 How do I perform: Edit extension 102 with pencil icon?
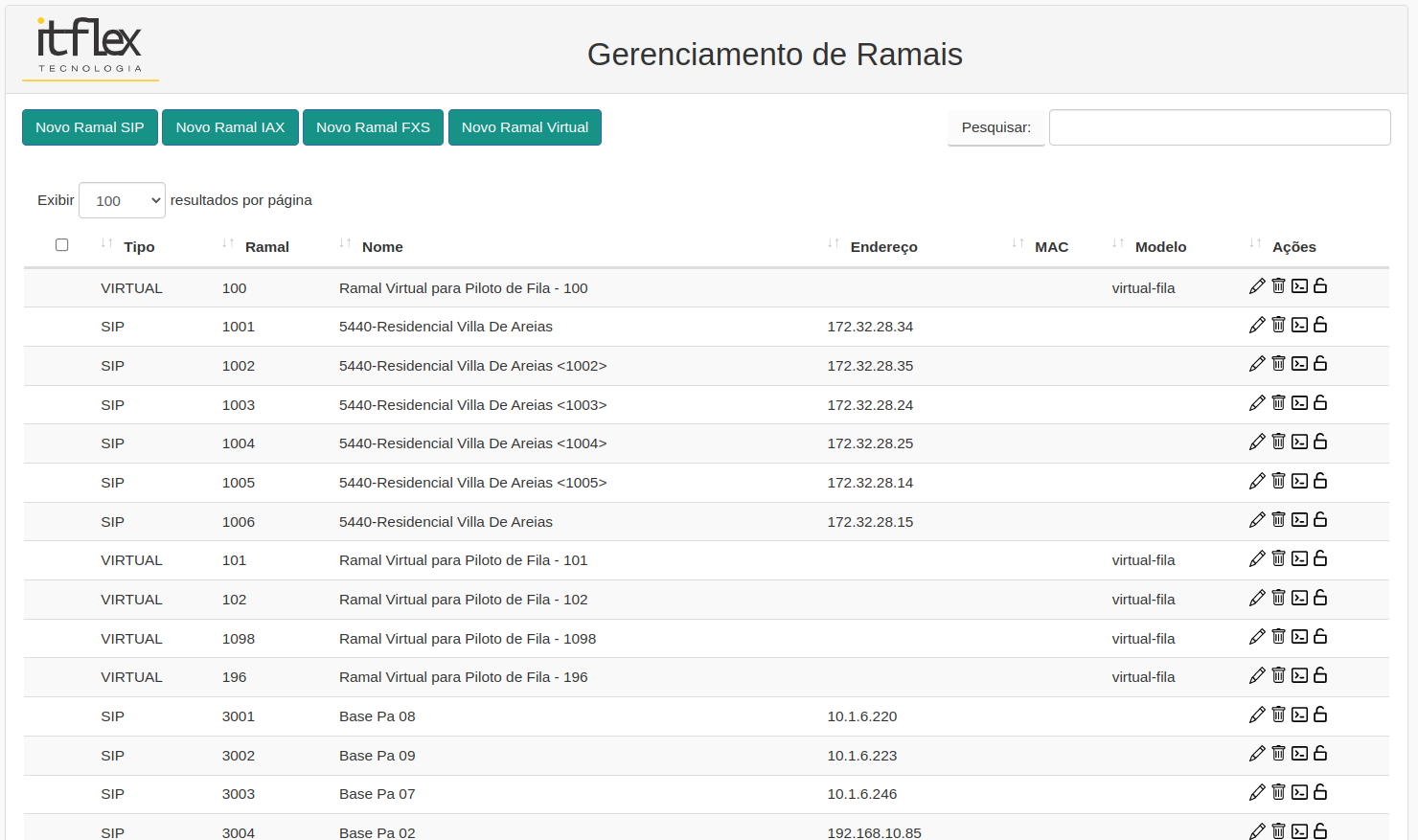click(x=1257, y=598)
